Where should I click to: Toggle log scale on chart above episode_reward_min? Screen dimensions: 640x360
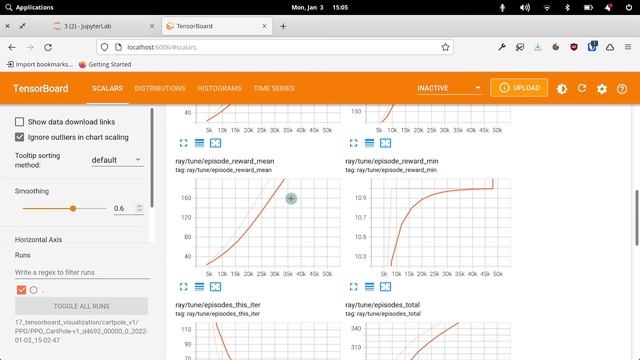[369, 143]
